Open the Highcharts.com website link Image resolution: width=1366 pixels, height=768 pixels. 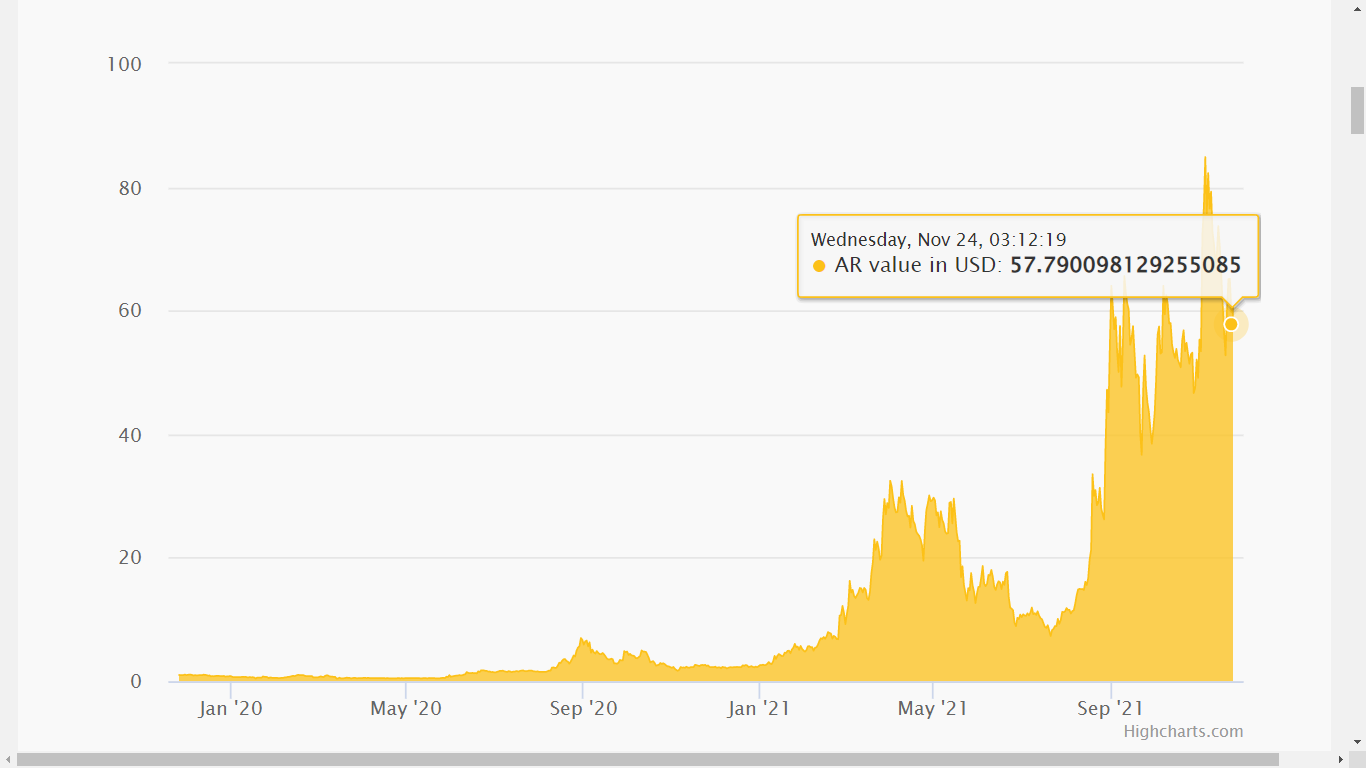pyautogui.click(x=1183, y=731)
